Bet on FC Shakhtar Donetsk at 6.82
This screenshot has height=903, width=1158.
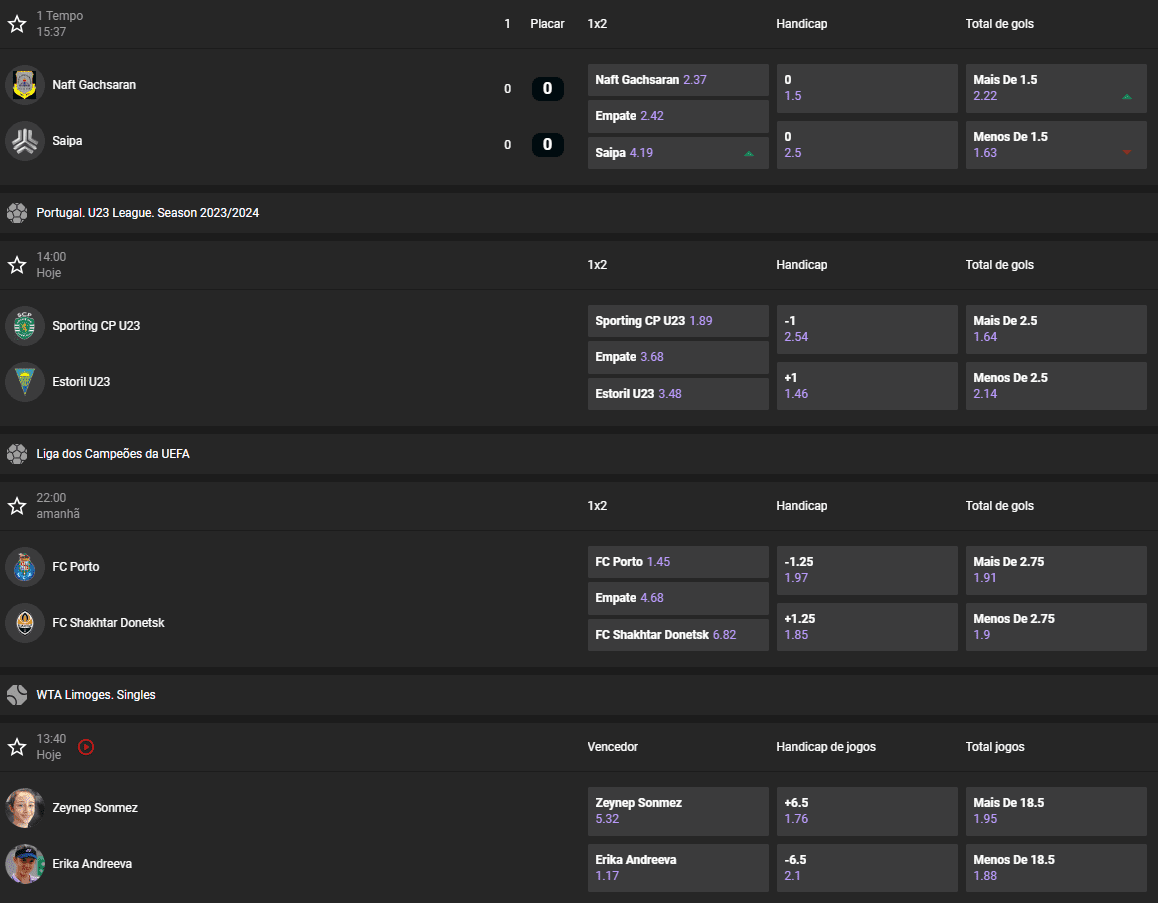coord(678,635)
